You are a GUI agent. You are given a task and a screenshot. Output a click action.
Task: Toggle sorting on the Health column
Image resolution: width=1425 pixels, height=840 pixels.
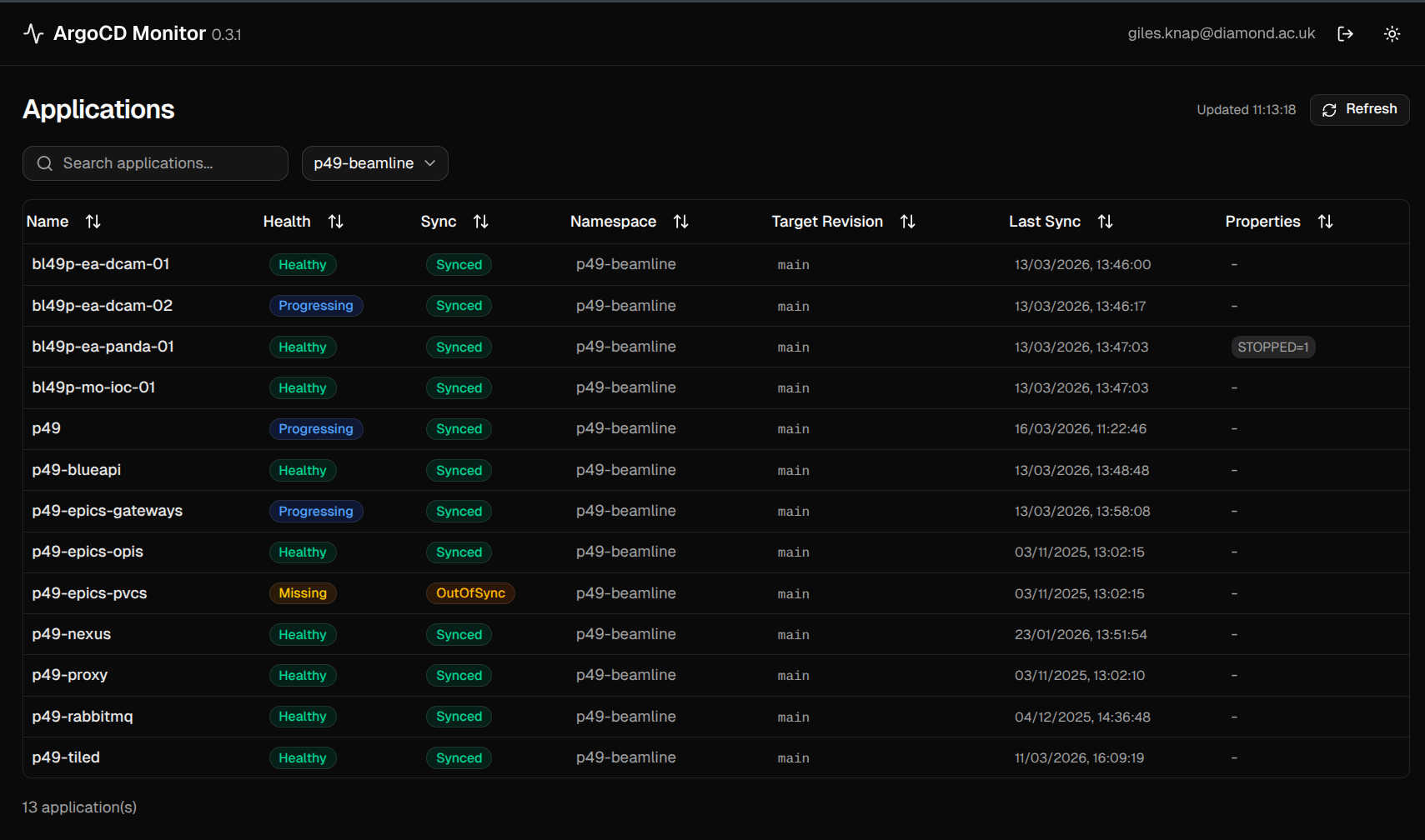tap(335, 221)
